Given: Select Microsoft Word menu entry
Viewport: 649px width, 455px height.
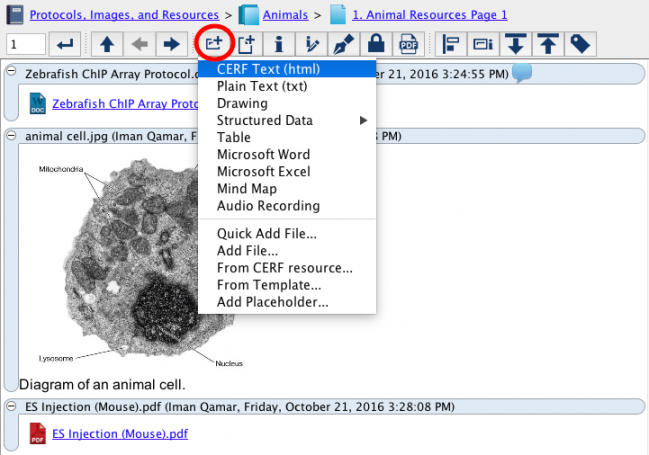Looking at the screenshot, I should [287, 154].
